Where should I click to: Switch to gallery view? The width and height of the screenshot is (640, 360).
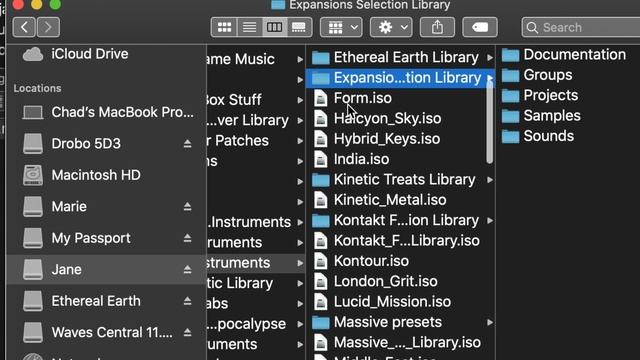pos(299,27)
